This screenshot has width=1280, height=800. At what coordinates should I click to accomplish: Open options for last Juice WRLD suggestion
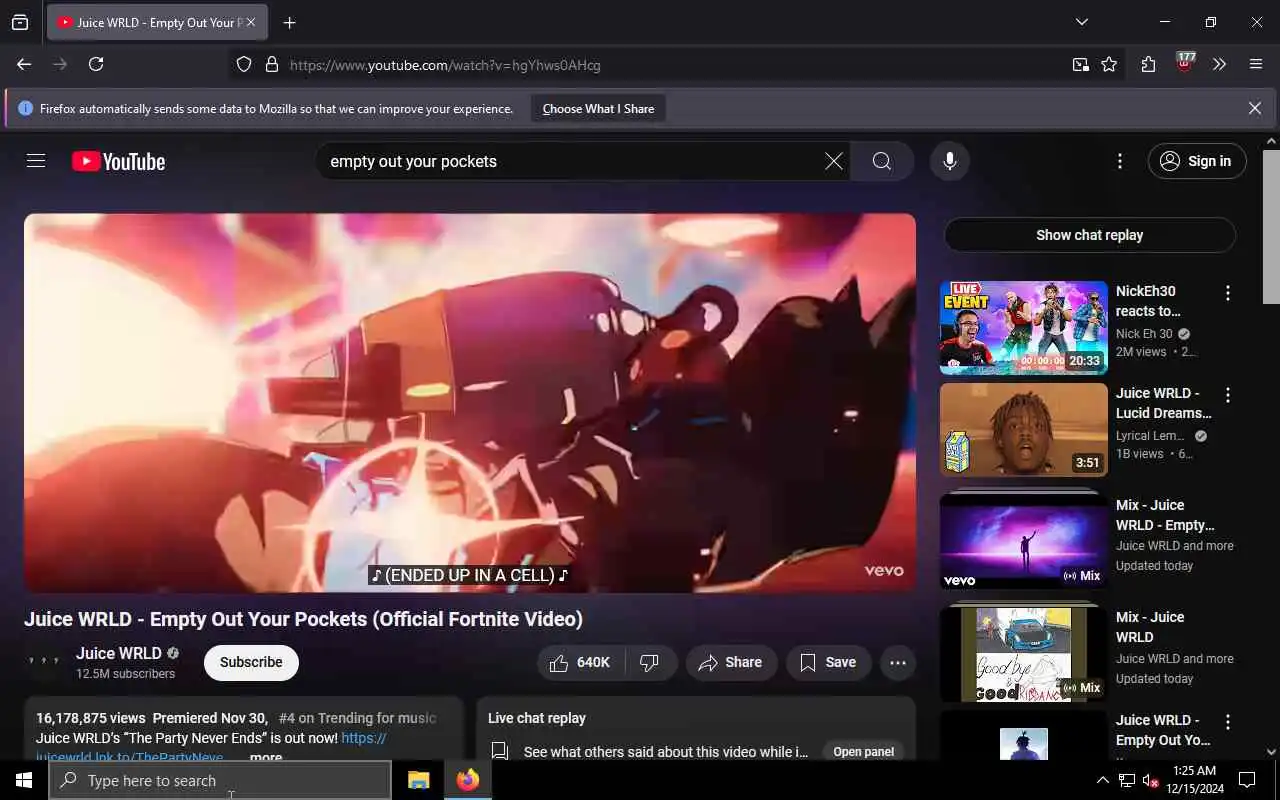1228,722
